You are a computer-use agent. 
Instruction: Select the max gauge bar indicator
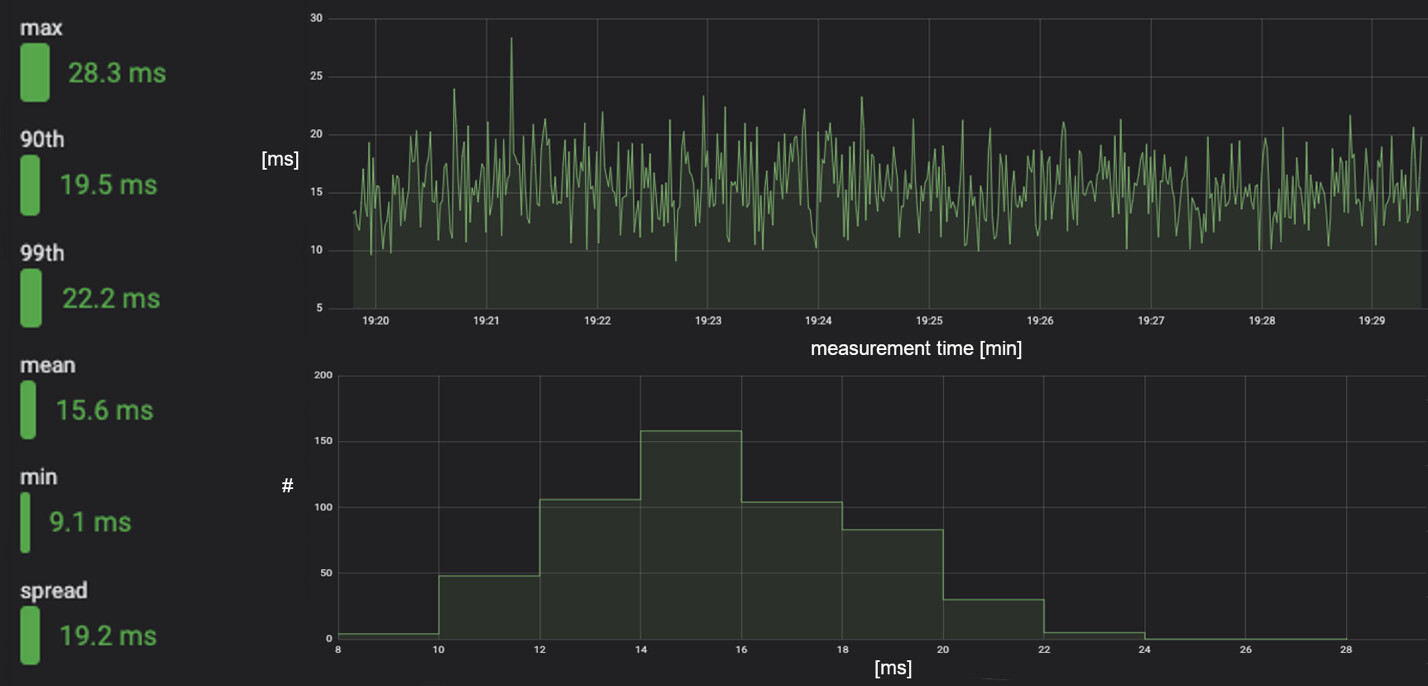point(34,73)
